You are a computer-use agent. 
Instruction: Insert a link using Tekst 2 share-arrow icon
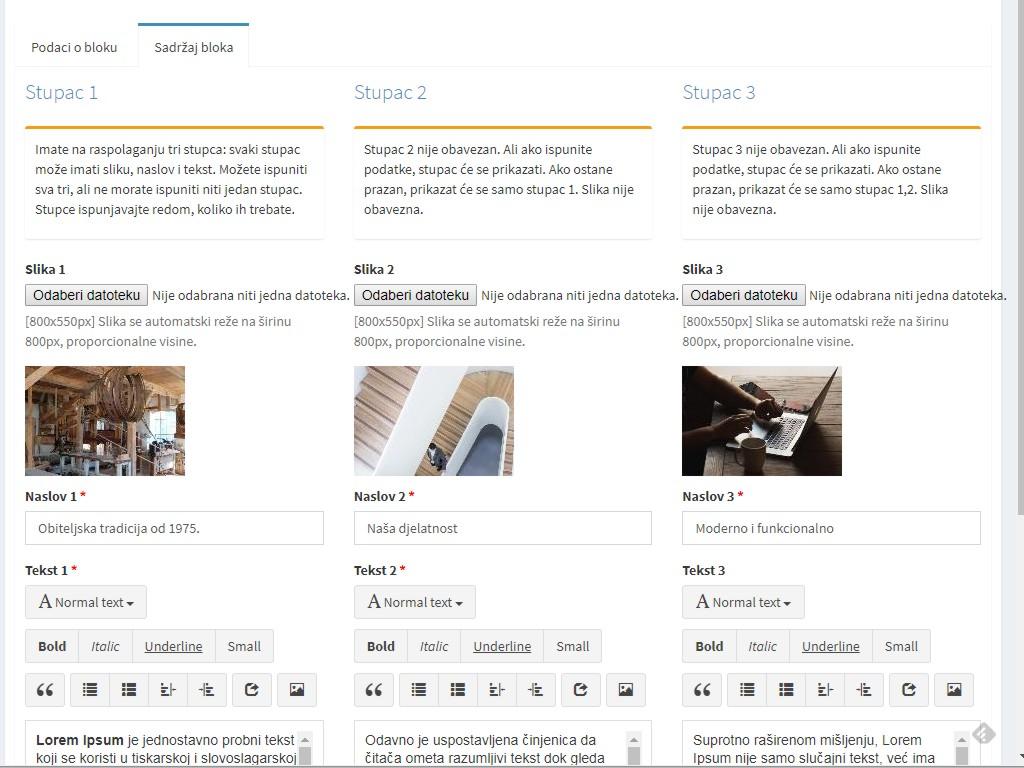tap(580, 690)
